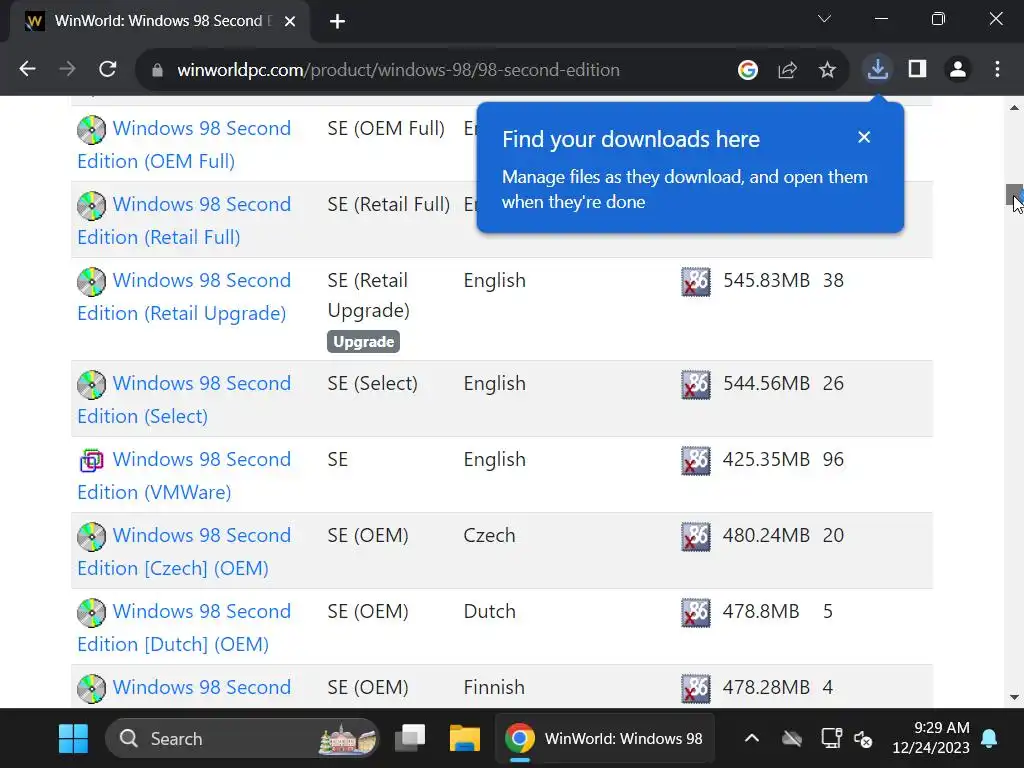Dismiss the 'Find your downloads here' popup
The height and width of the screenshot is (768, 1024).
pyautogui.click(x=864, y=137)
